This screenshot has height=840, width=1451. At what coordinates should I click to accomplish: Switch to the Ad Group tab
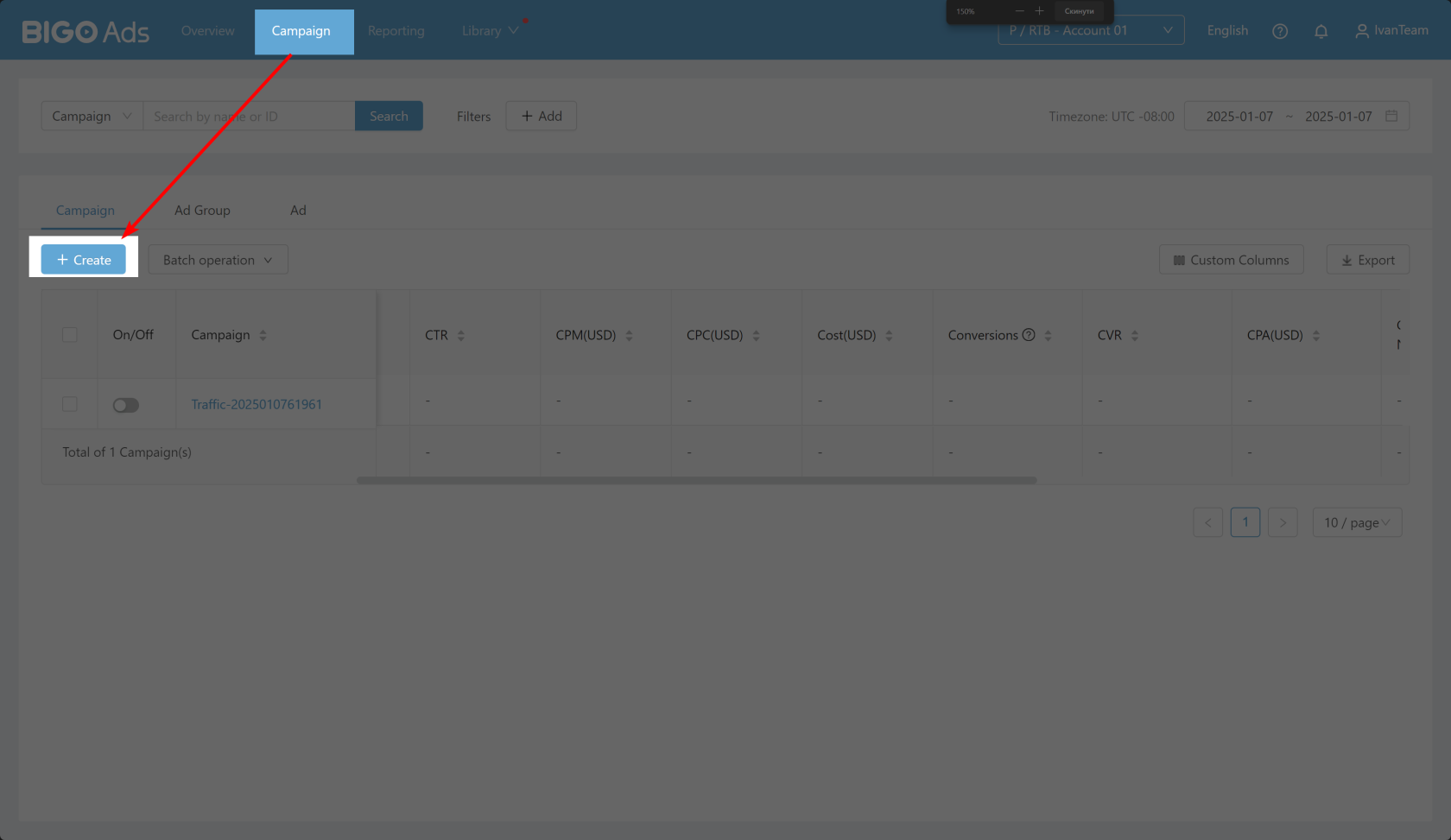tap(202, 211)
